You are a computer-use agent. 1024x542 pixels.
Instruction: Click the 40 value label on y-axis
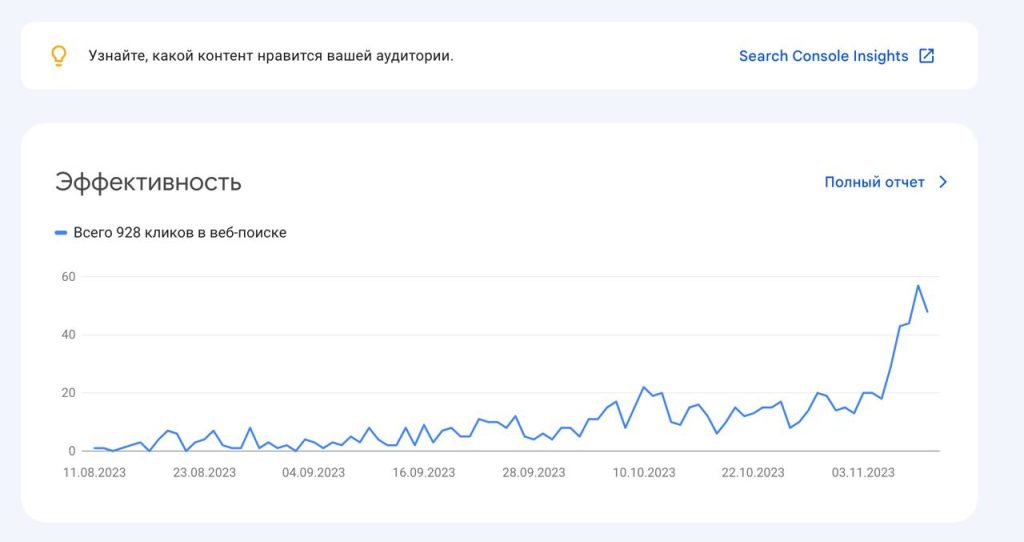point(69,335)
